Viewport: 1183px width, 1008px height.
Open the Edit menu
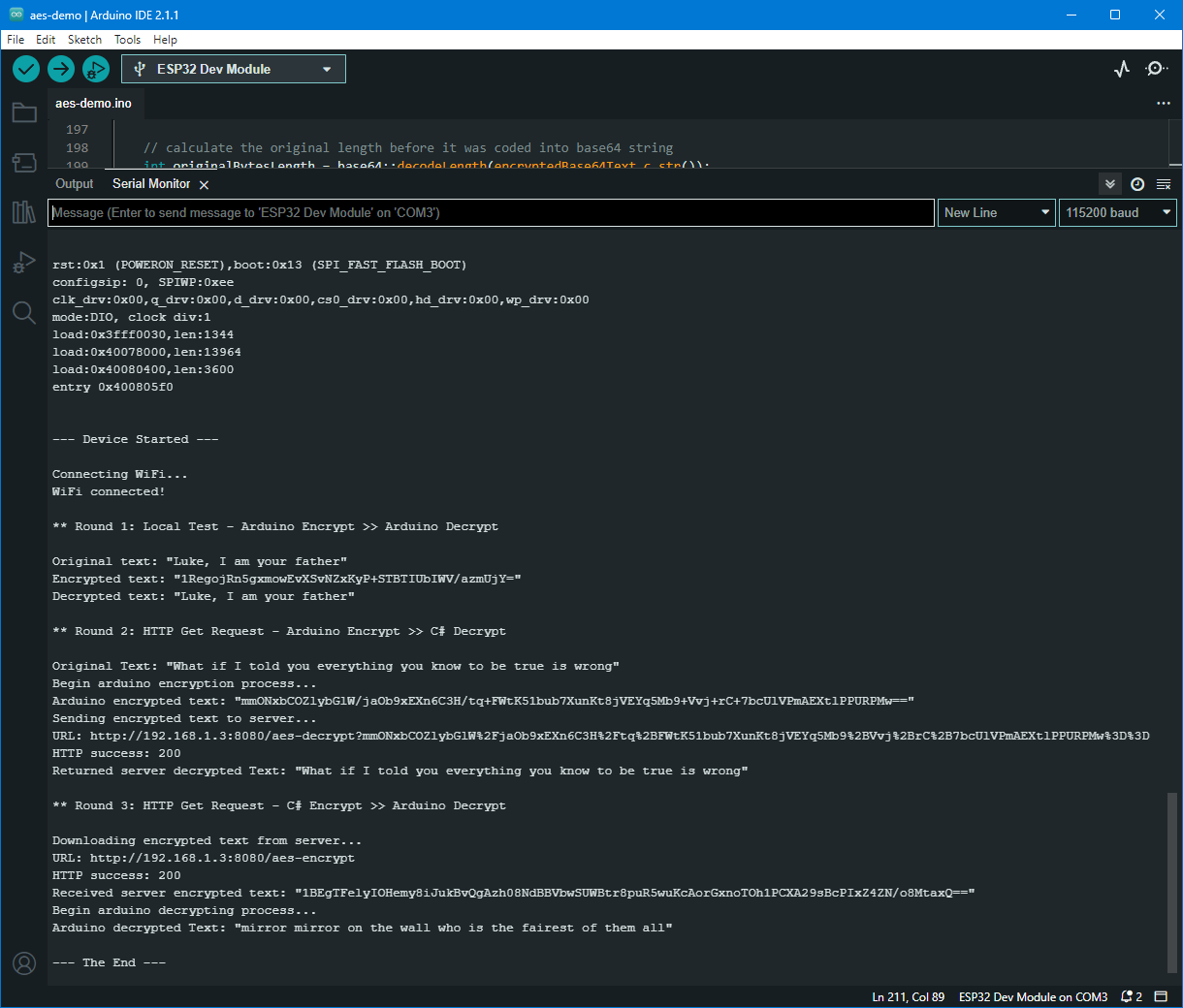pyautogui.click(x=46, y=40)
